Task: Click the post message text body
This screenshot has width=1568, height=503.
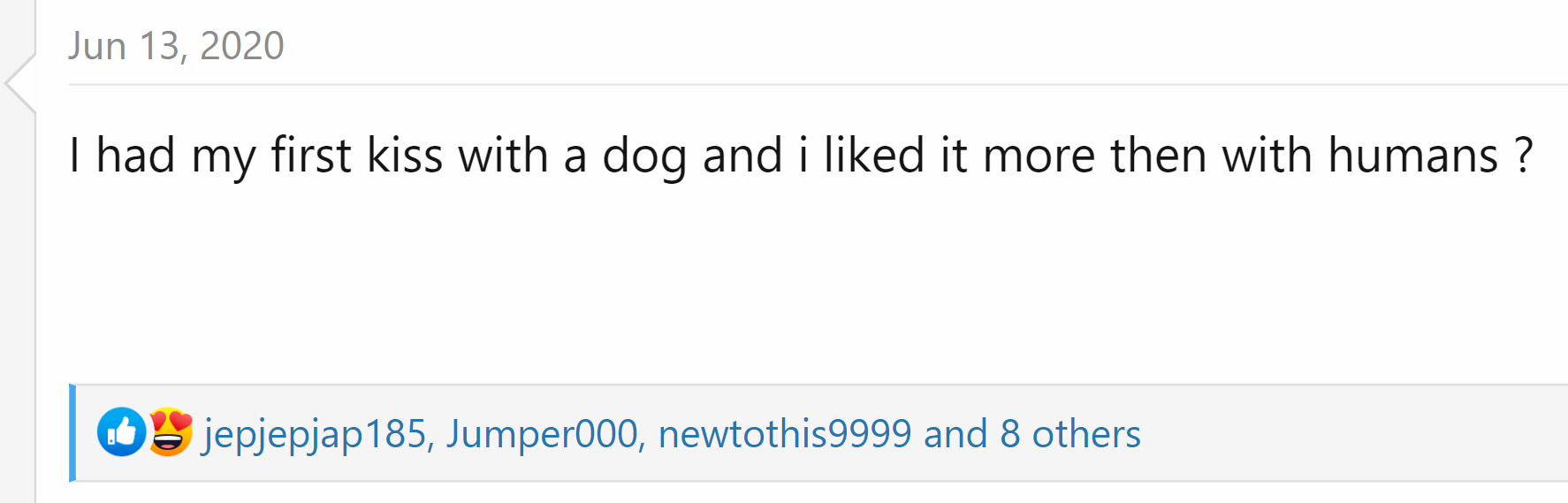Action: (800, 156)
